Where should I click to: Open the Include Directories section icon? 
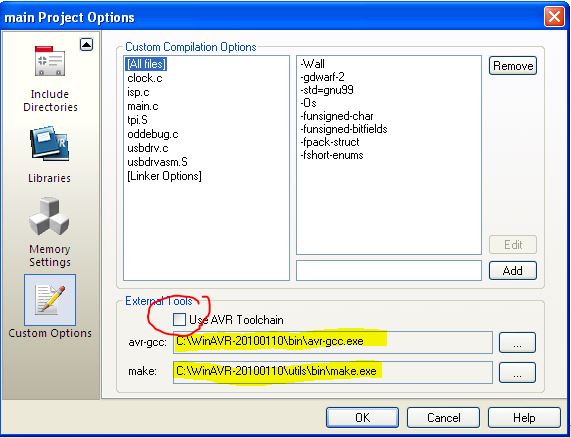coord(50,61)
